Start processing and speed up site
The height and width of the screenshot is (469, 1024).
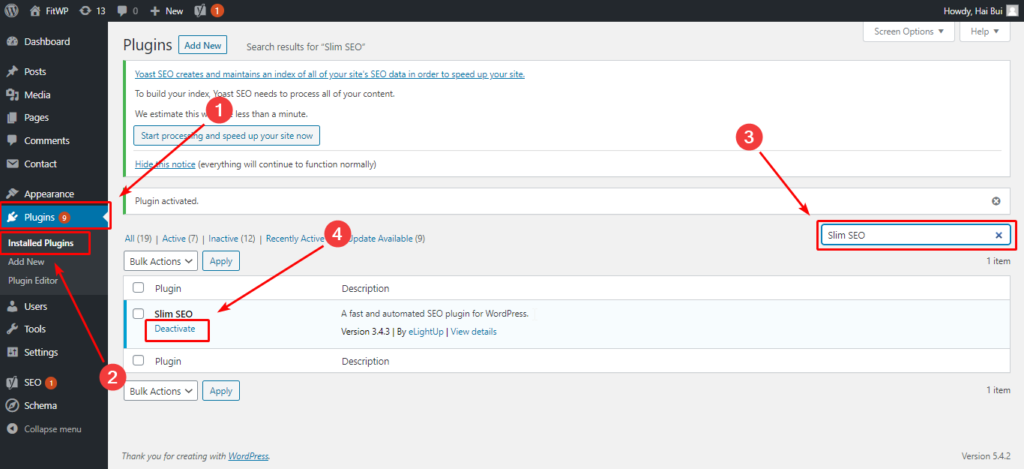tap(226, 136)
